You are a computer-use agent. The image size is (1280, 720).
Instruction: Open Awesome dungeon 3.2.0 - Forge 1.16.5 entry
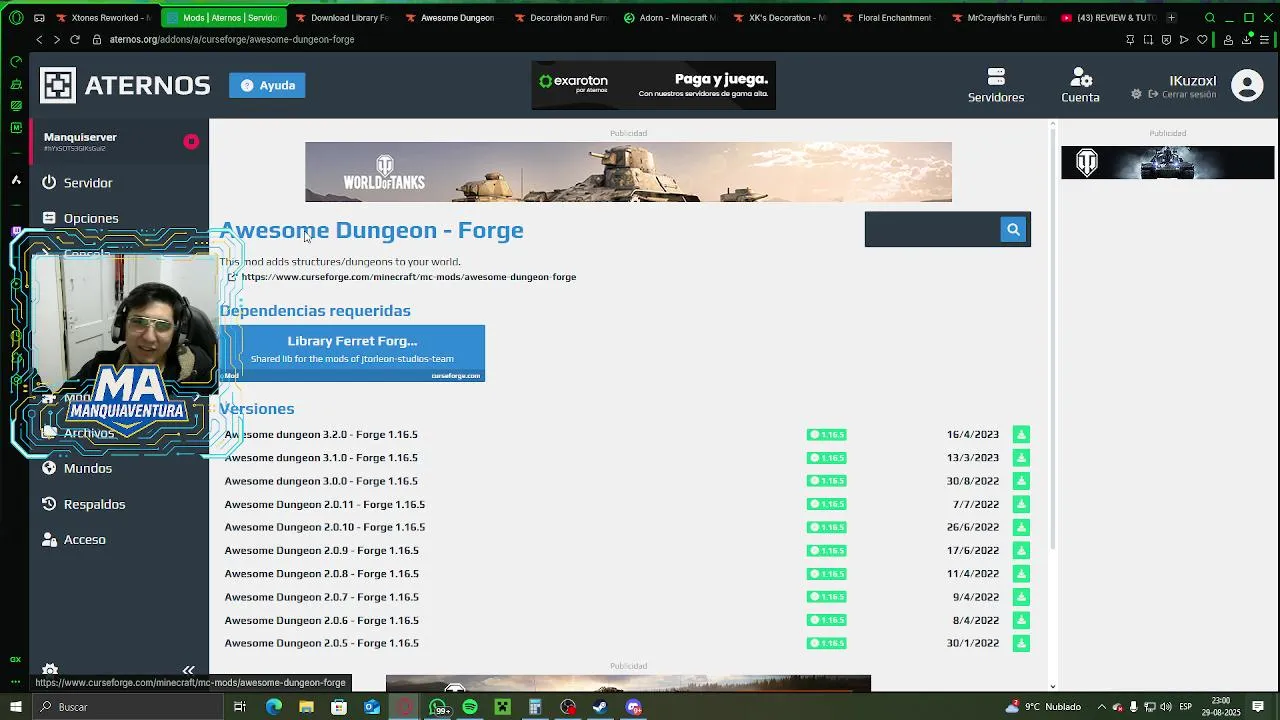click(321, 434)
